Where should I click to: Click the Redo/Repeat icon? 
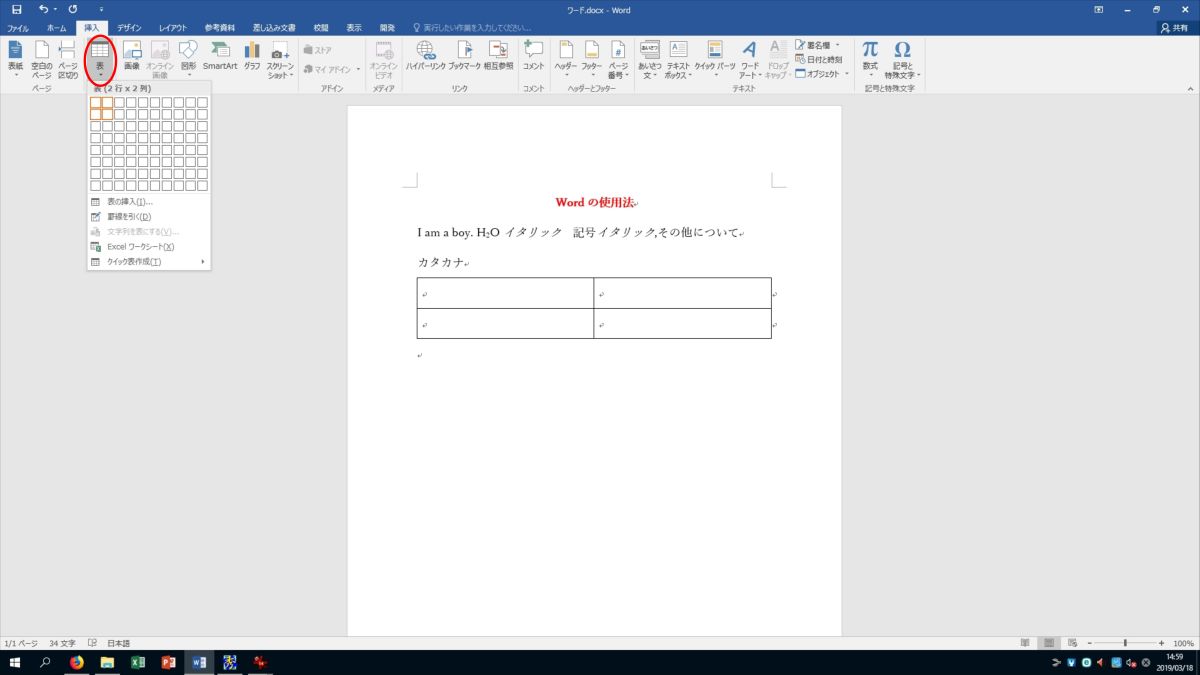click(73, 9)
